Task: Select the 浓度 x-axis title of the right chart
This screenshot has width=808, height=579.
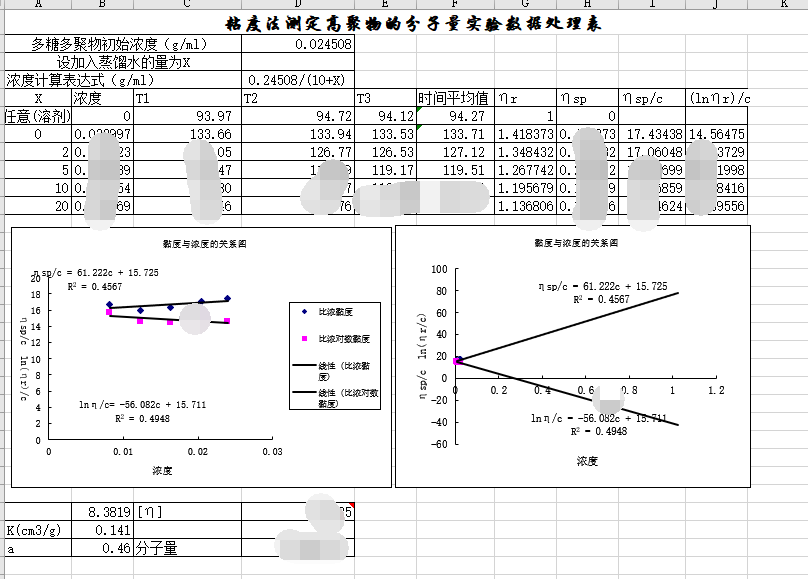Action: click(586, 461)
